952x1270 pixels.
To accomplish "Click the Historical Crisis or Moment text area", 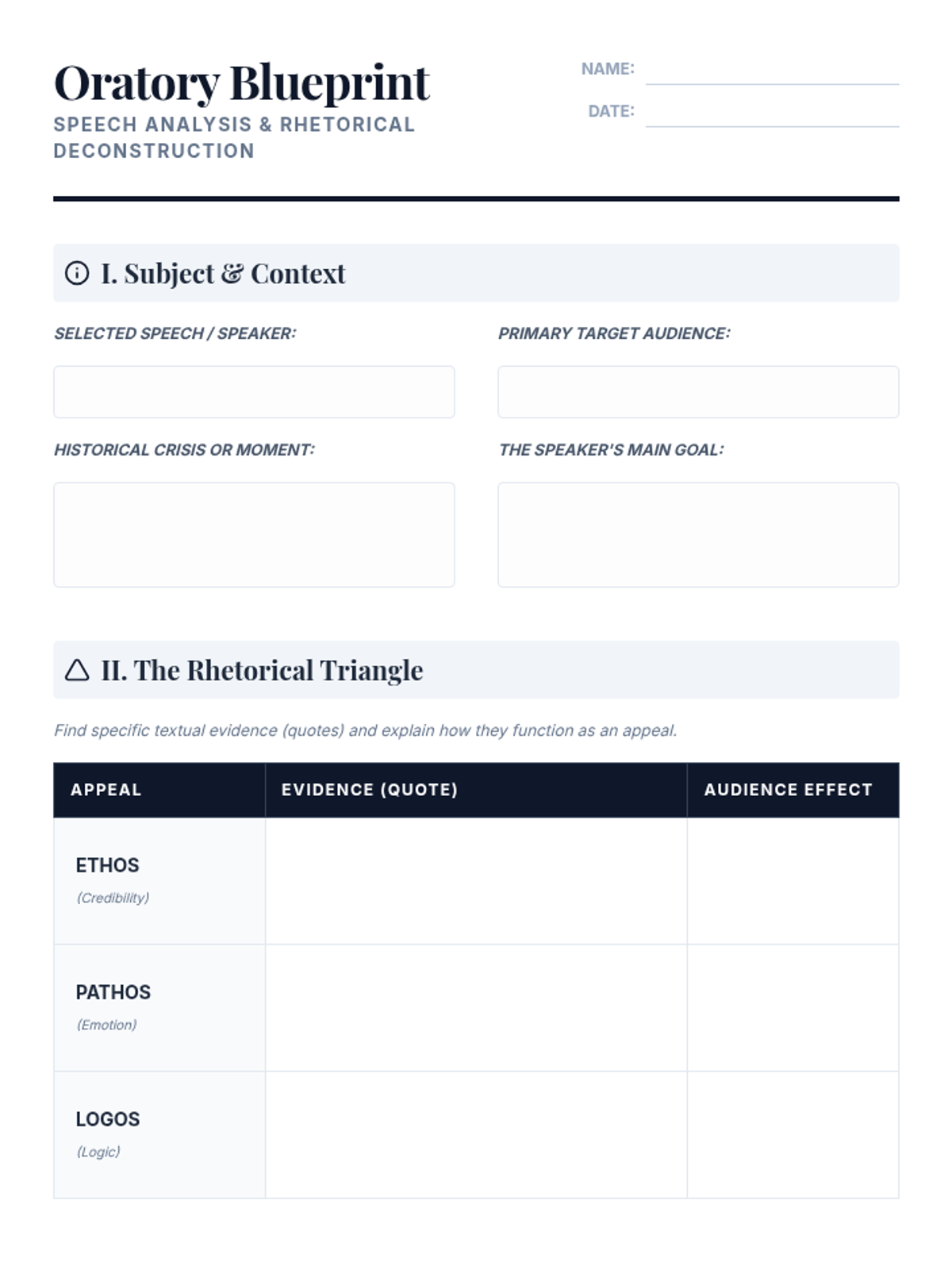I will click(254, 535).
